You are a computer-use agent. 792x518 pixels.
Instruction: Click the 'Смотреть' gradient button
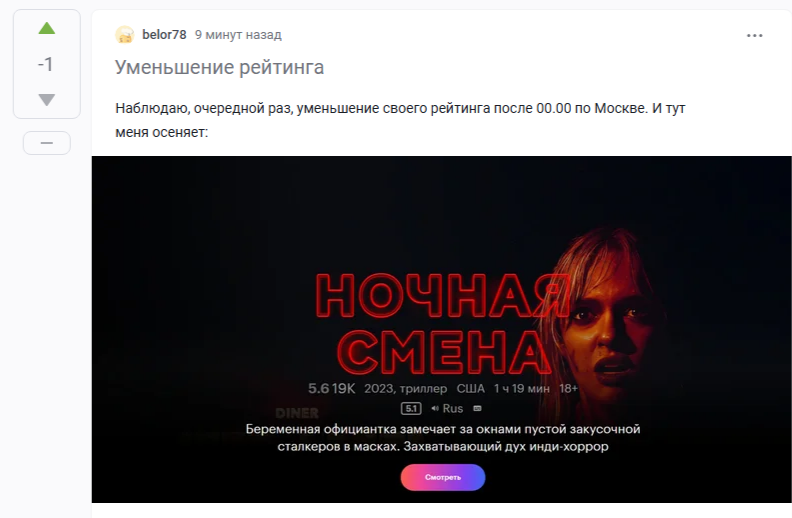point(443,477)
